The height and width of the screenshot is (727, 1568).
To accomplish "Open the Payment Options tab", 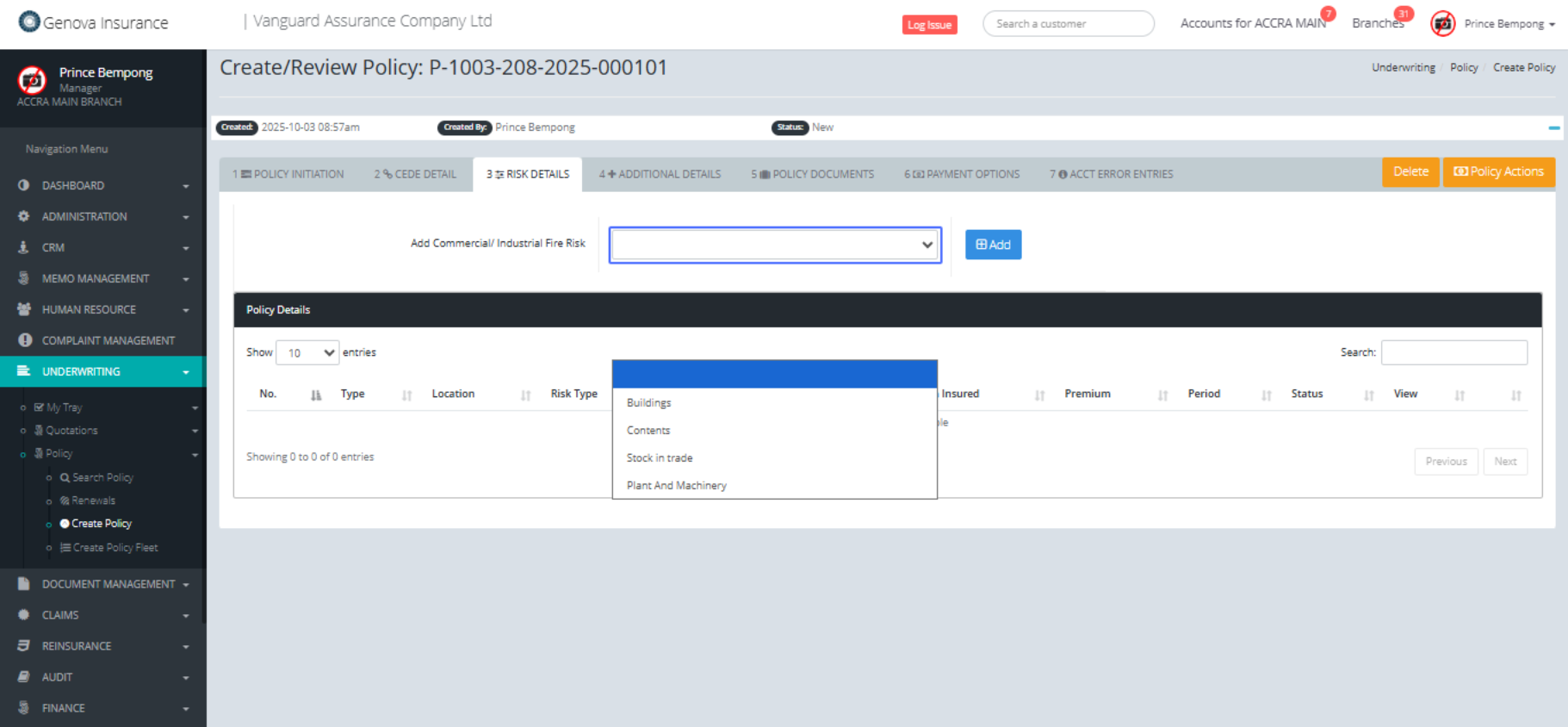I will pyautogui.click(x=961, y=174).
